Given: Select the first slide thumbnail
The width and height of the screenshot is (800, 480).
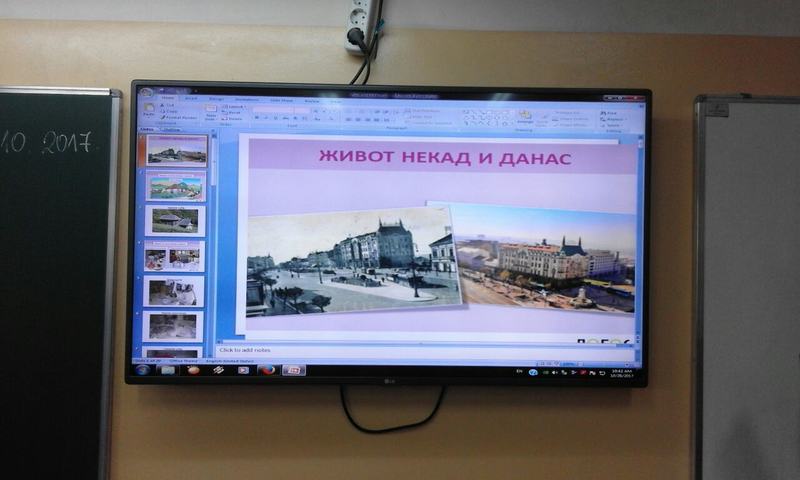Looking at the screenshot, I should 177,150.
